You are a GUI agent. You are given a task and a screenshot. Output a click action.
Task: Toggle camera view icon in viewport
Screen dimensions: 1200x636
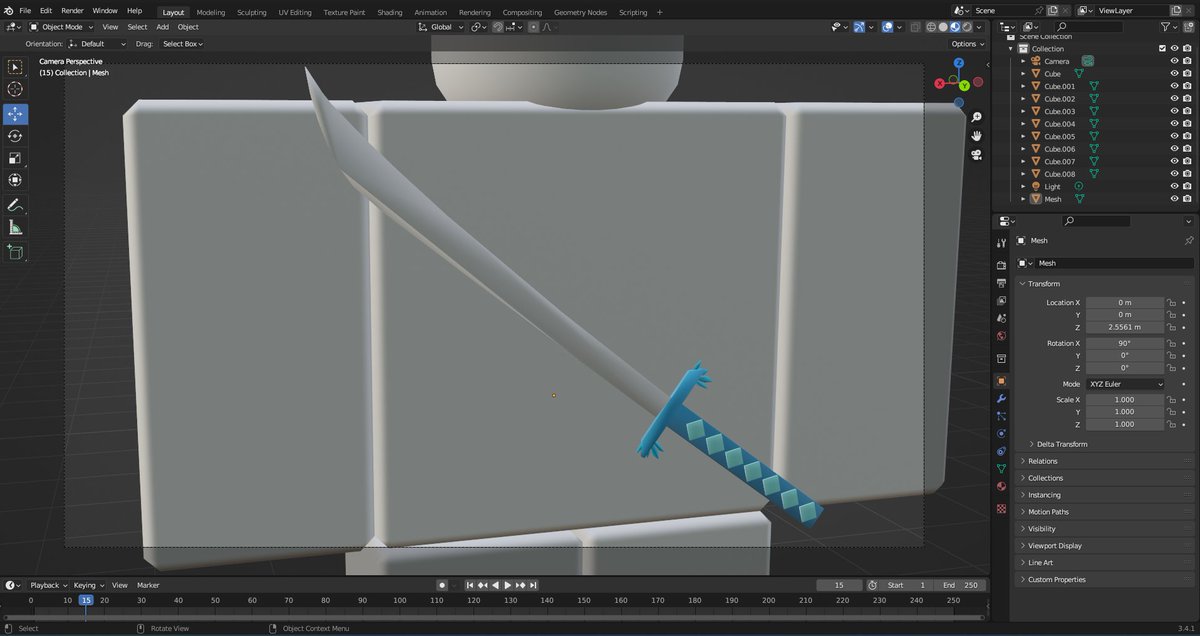pyautogui.click(x=976, y=155)
